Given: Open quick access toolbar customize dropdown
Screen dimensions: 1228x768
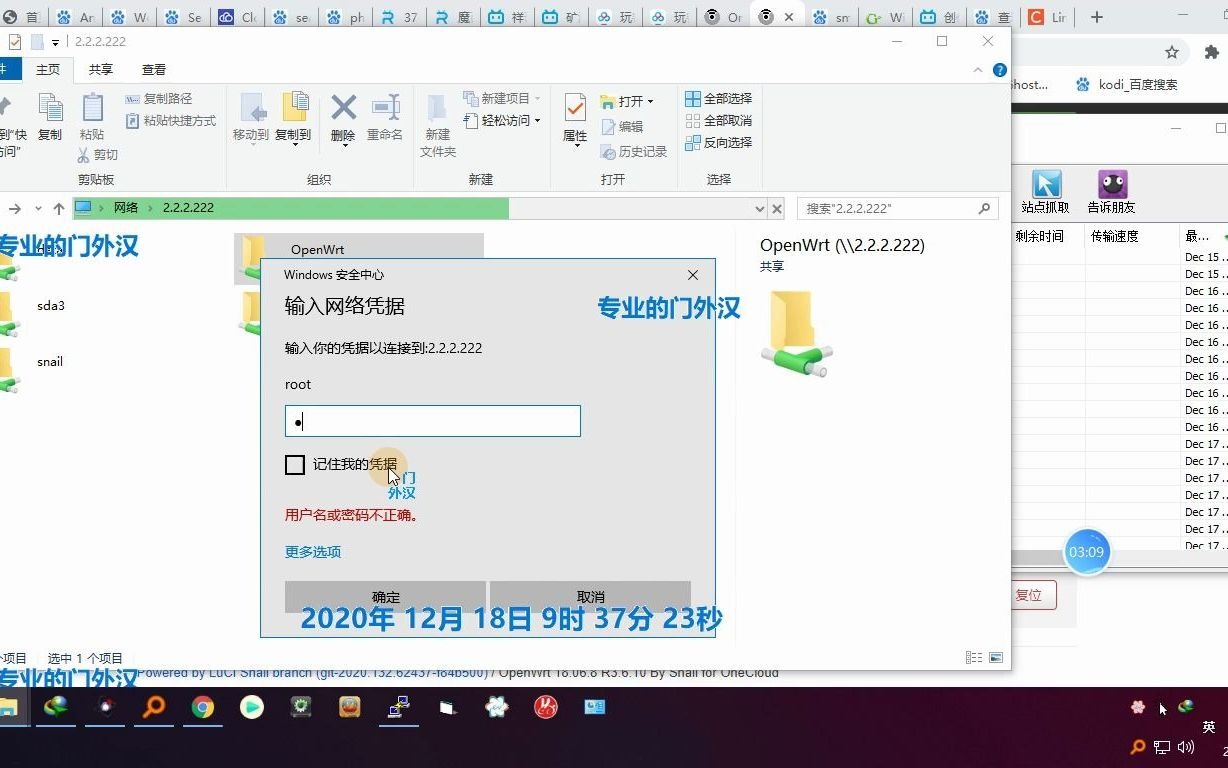Looking at the screenshot, I should pos(56,42).
